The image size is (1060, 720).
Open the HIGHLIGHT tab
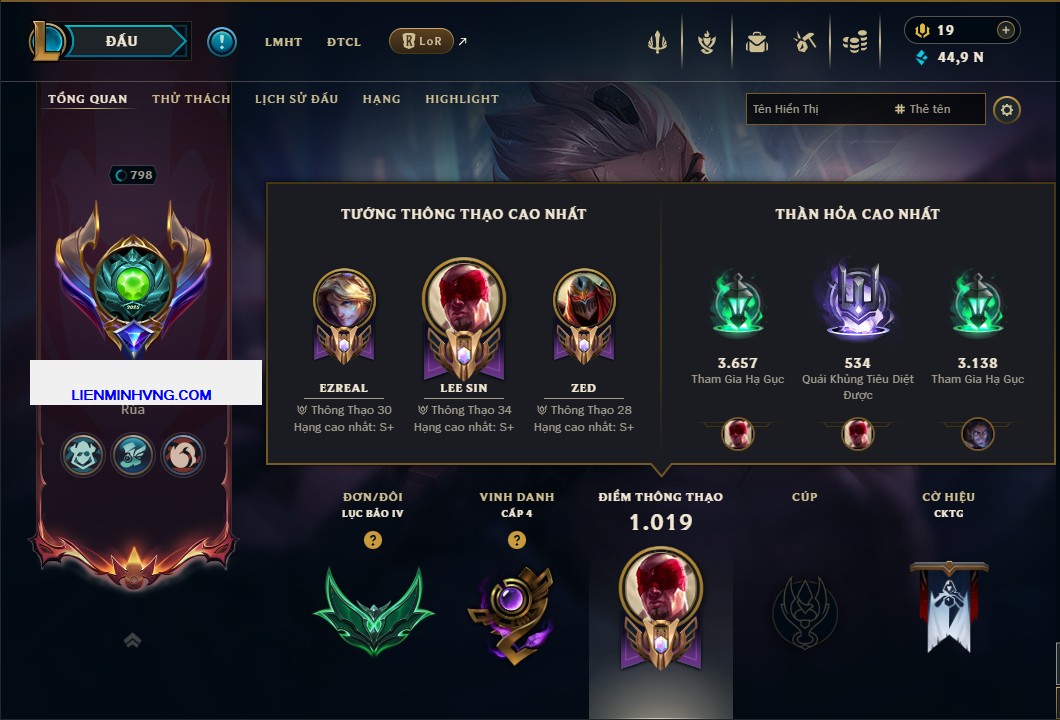coord(462,99)
